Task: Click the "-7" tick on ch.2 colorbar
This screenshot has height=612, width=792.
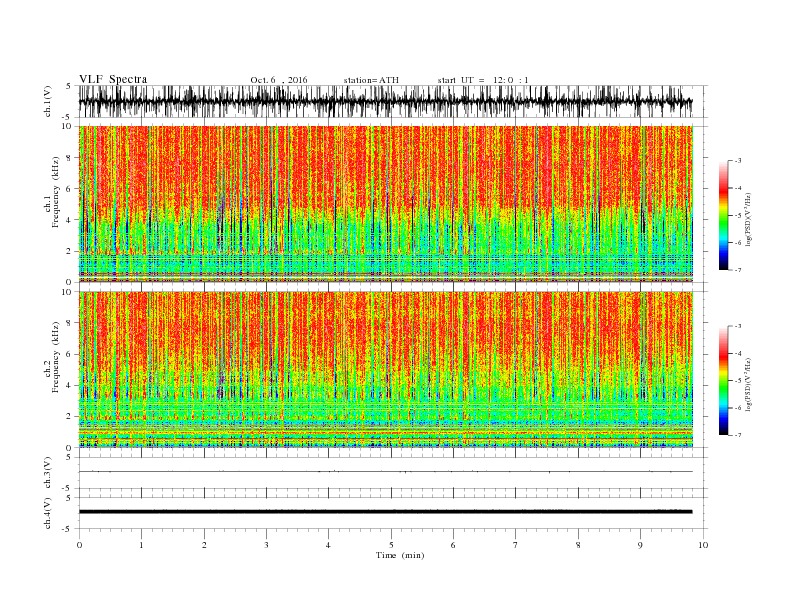Action: [737, 435]
